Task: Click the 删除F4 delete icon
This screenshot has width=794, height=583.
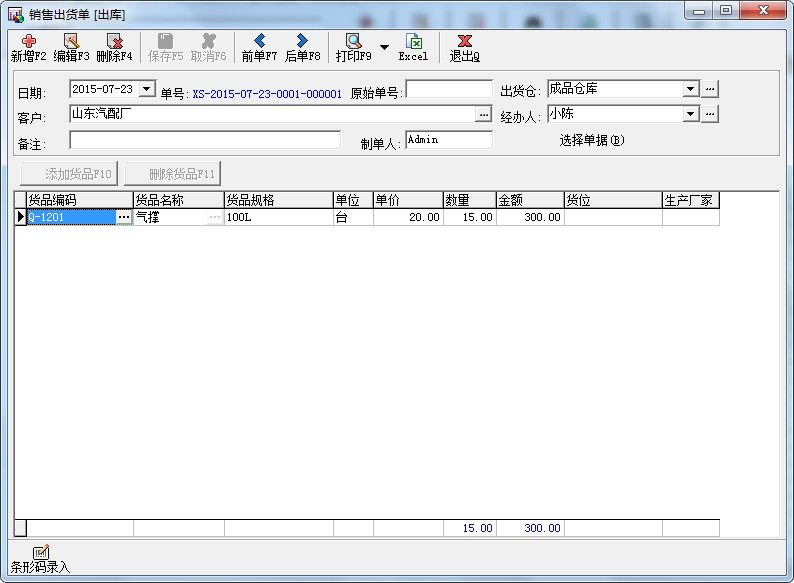Action: tap(114, 42)
